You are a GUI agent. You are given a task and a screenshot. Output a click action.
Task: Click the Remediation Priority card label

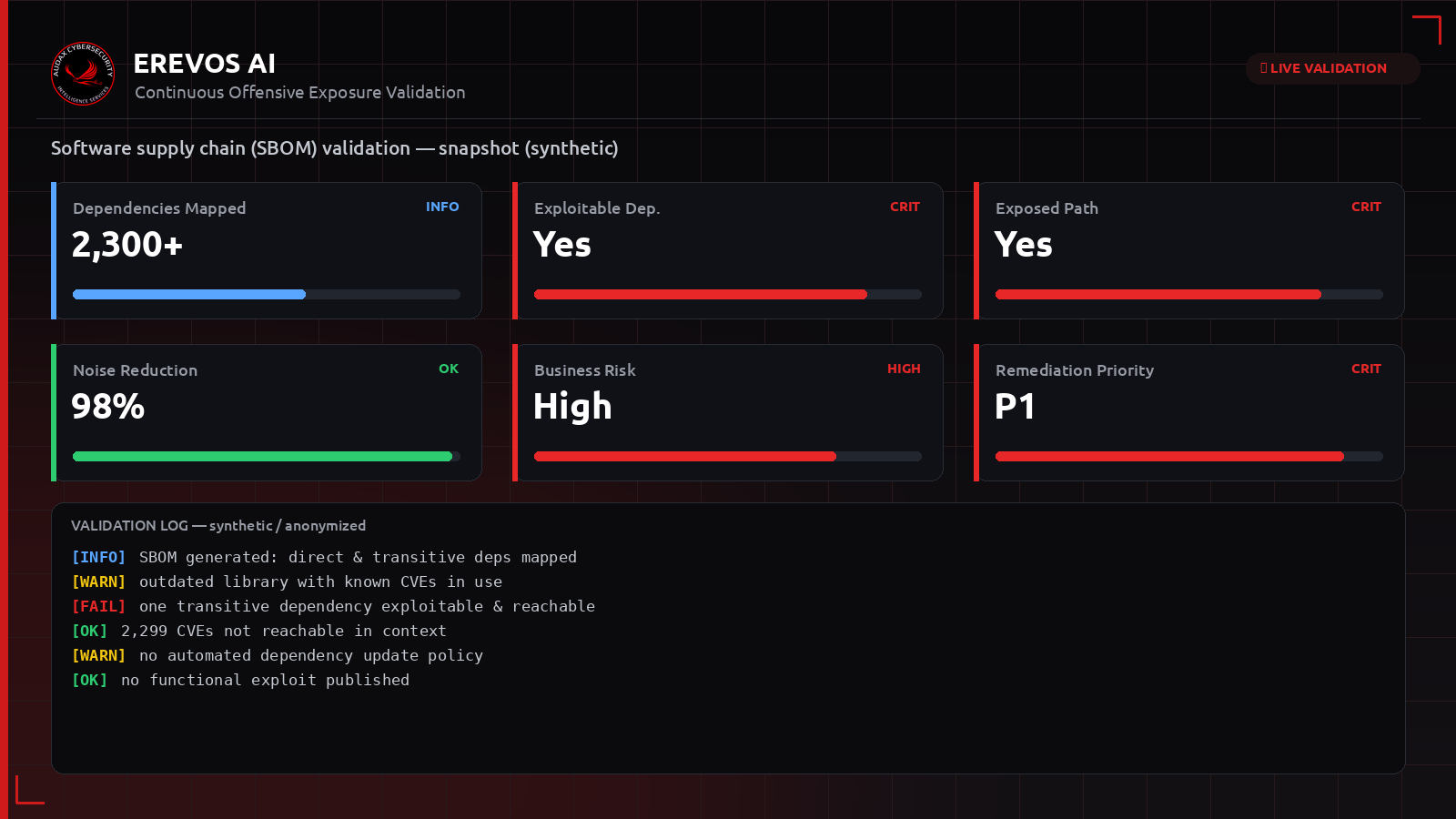[x=1075, y=370]
